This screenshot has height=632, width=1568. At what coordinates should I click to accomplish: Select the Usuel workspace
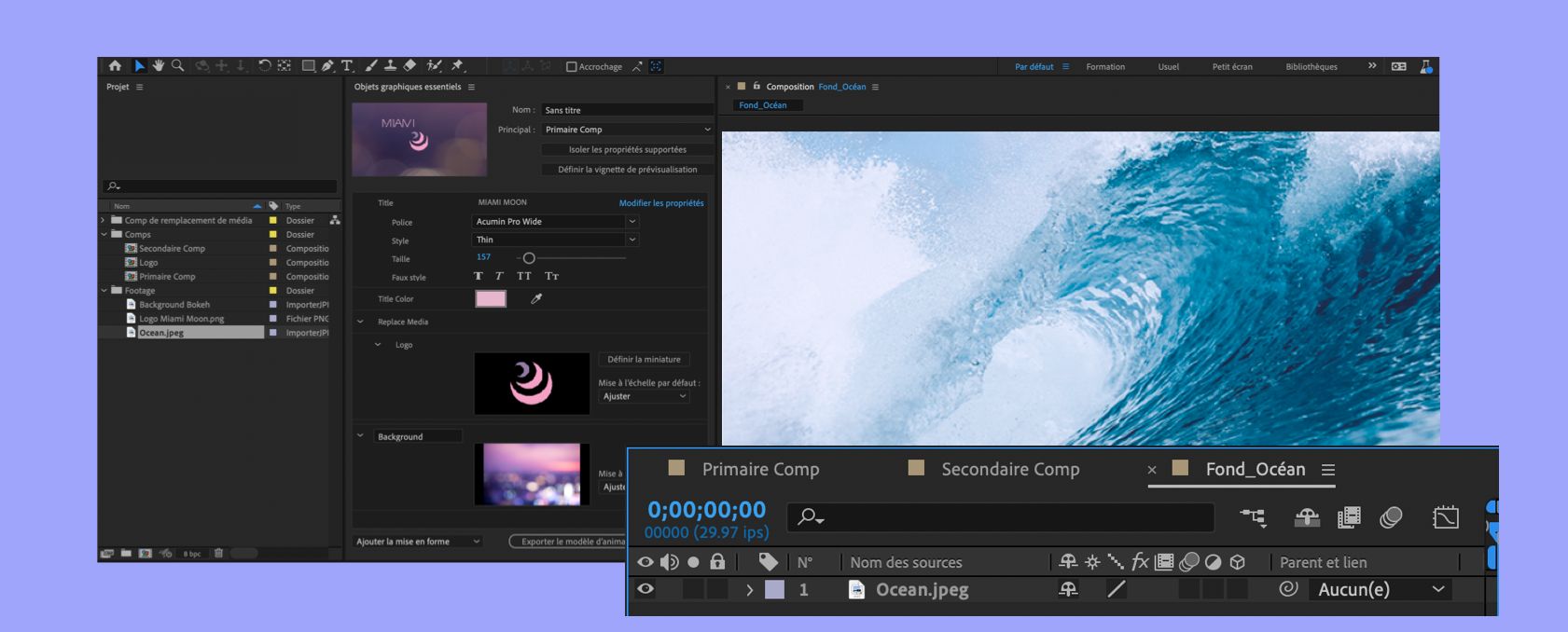click(1169, 67)
